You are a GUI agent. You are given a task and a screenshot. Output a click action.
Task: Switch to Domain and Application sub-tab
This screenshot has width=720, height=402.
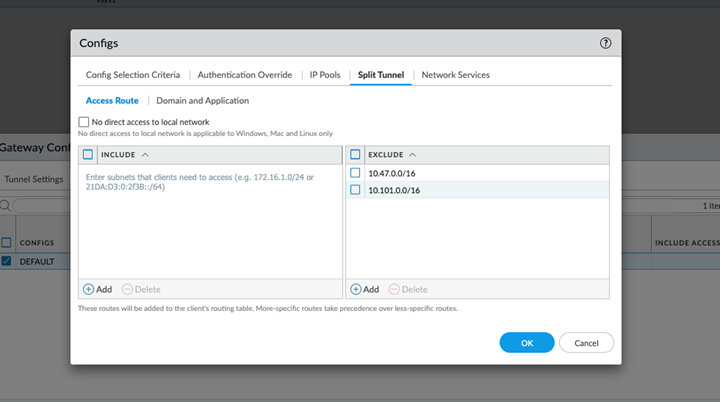tap(202, 101)
